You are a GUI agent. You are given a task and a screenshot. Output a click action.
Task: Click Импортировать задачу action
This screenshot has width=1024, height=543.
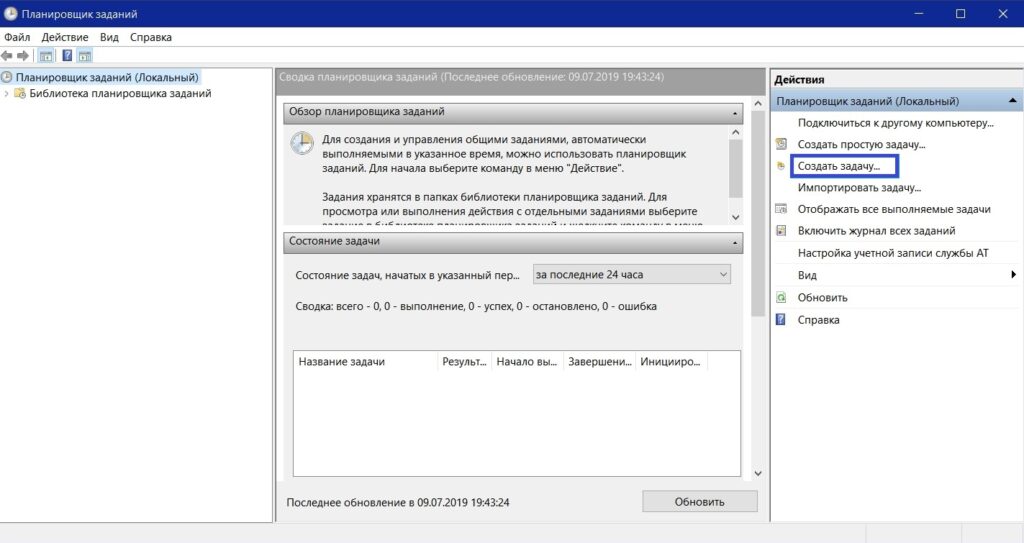click(x=859, y=188)
